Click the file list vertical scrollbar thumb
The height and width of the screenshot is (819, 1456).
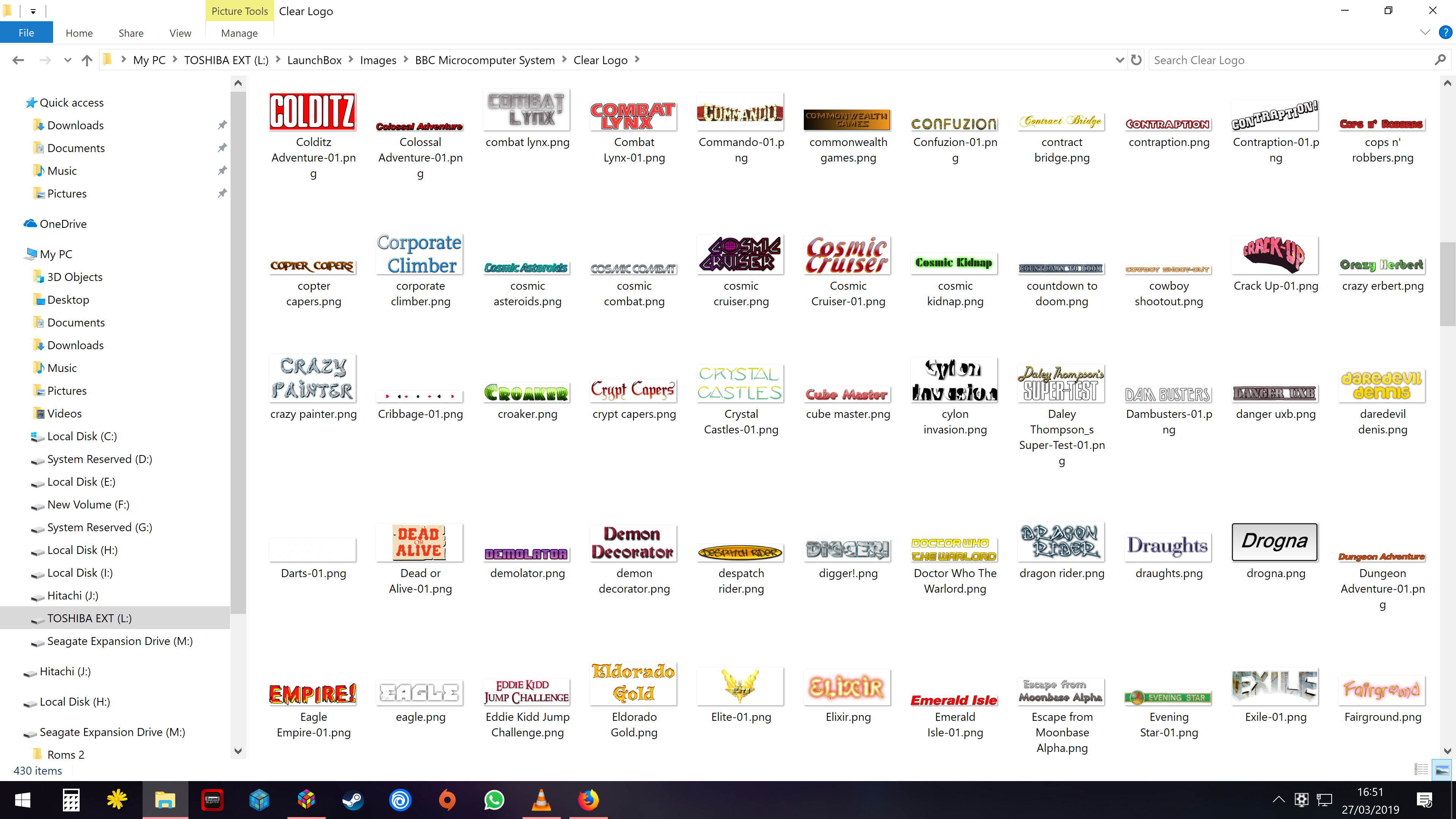1447,284
